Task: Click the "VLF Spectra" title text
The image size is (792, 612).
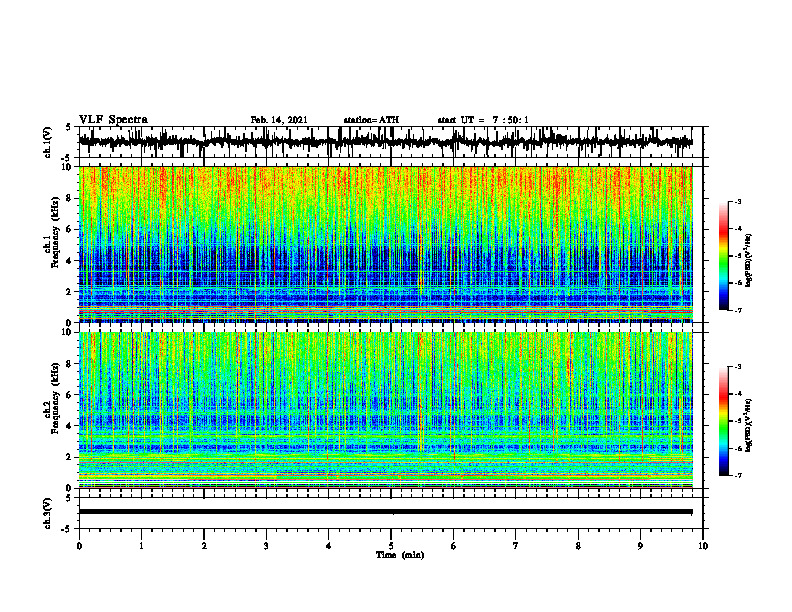Action: (x=113, y=120)
